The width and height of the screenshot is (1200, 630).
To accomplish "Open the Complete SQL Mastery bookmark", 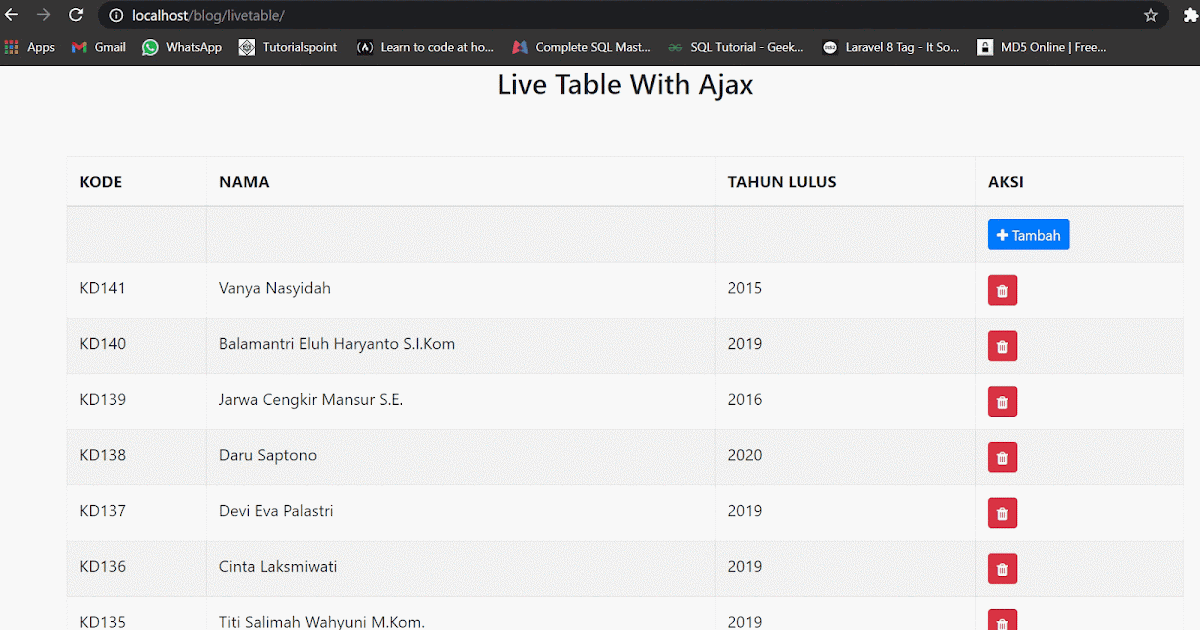I will pos(581,46).
